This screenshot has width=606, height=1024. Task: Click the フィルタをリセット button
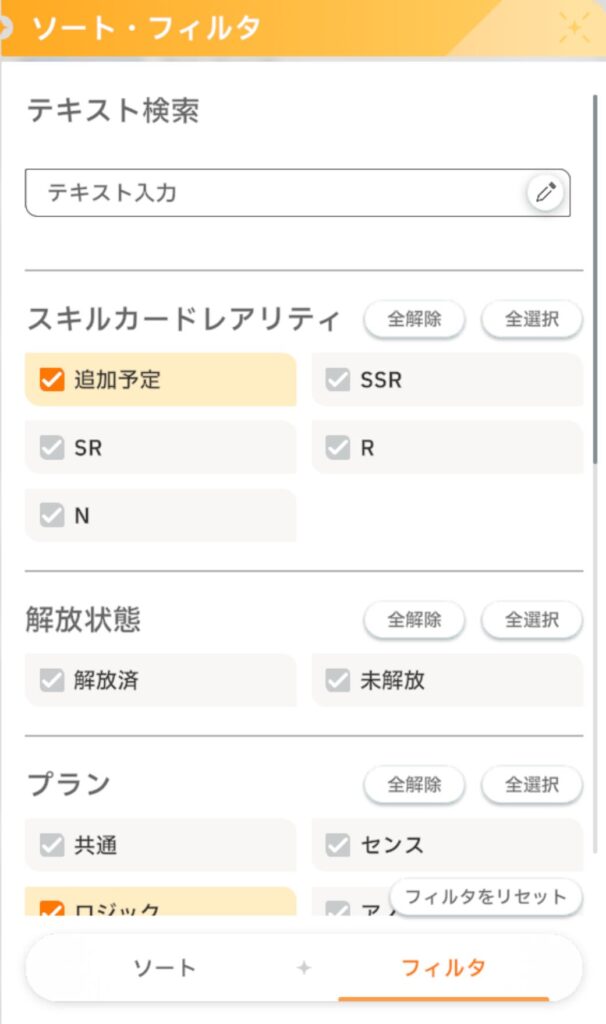point(485,896)
